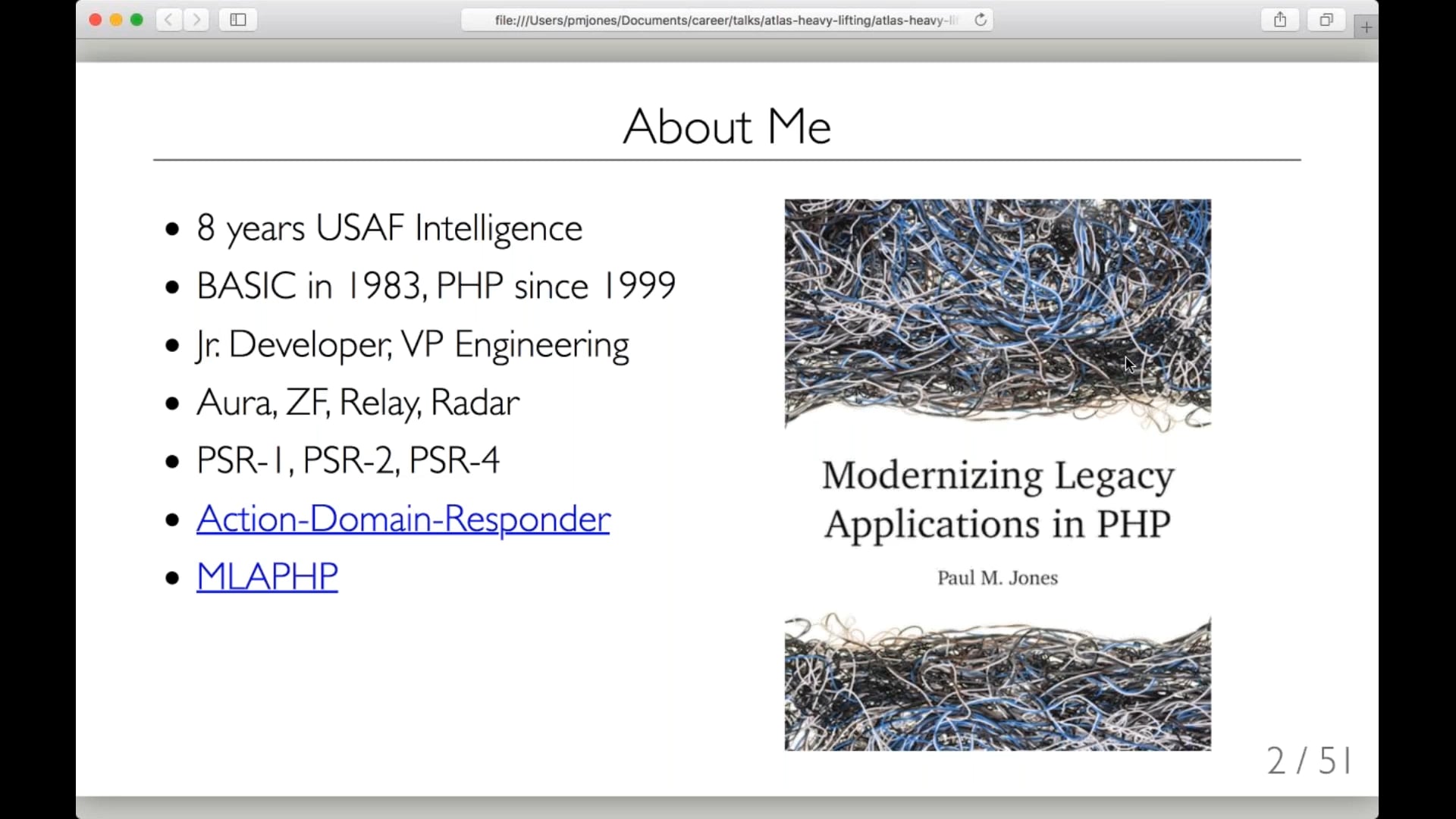Go back with Safari's back arrow
The height and width of the screenshot is (819, 1456).
pyautogui.click(x=169, y=20)
